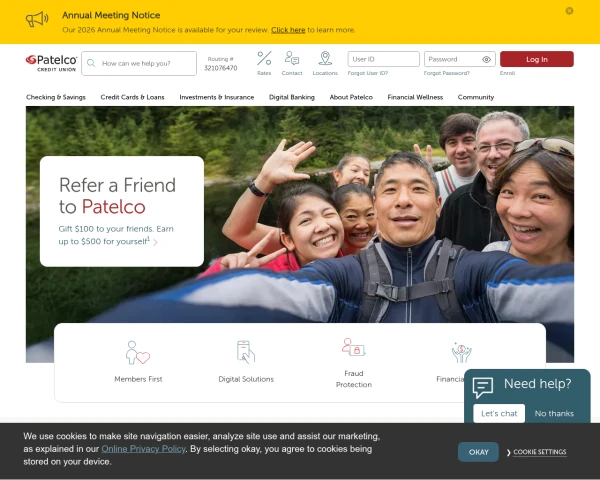Toggle password visibility eye icon
The width and height of the screenshot is (600, 480).
point(486,60)
